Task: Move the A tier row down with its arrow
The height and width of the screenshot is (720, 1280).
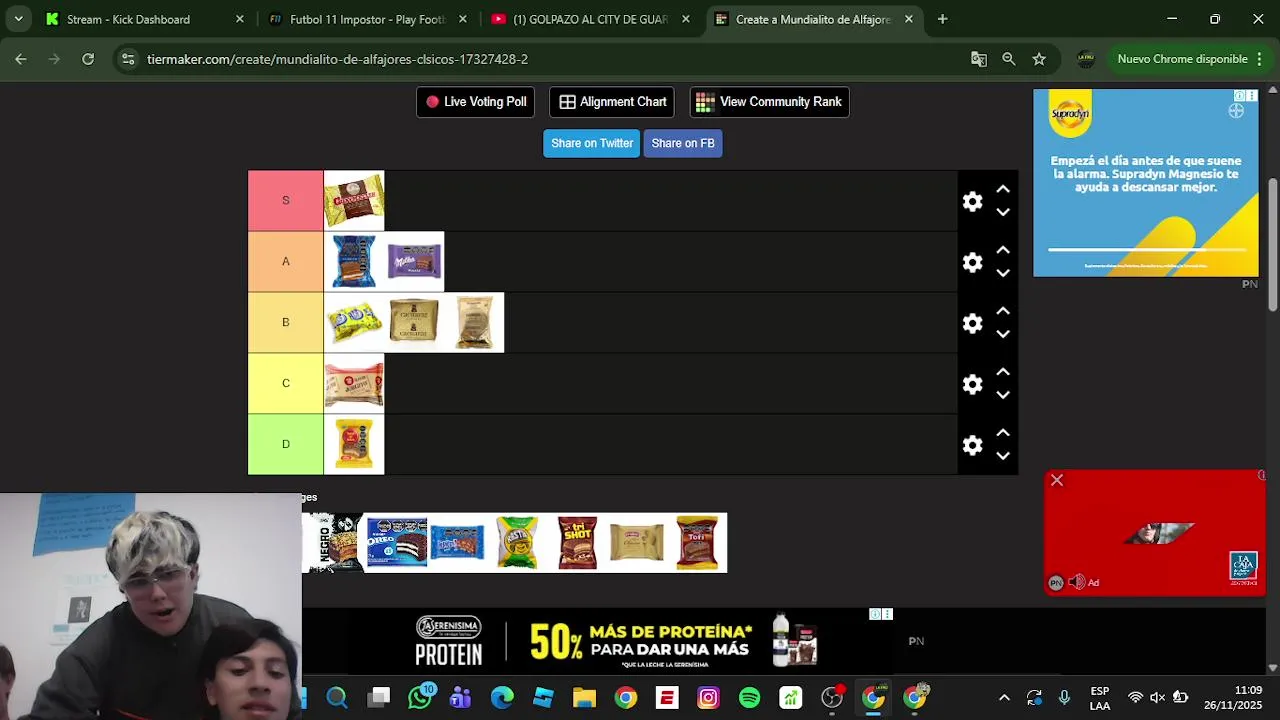Action: click(1003, 273)
